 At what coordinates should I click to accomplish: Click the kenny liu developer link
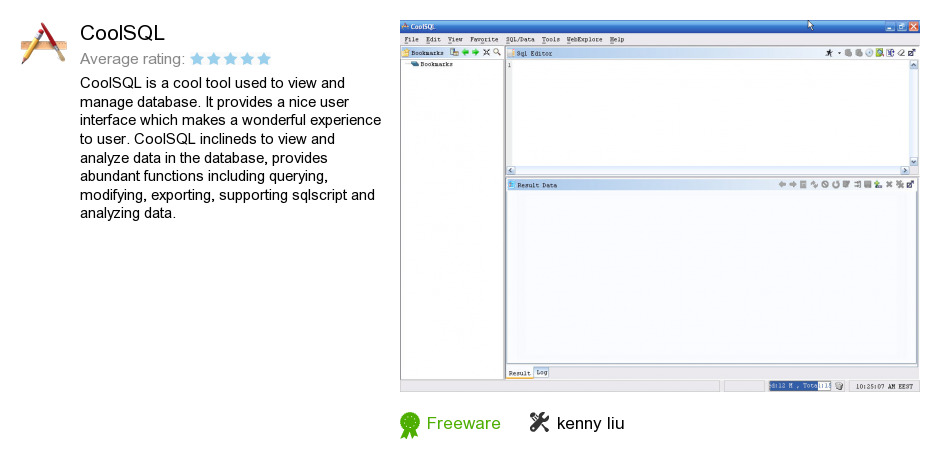point(590,423)
